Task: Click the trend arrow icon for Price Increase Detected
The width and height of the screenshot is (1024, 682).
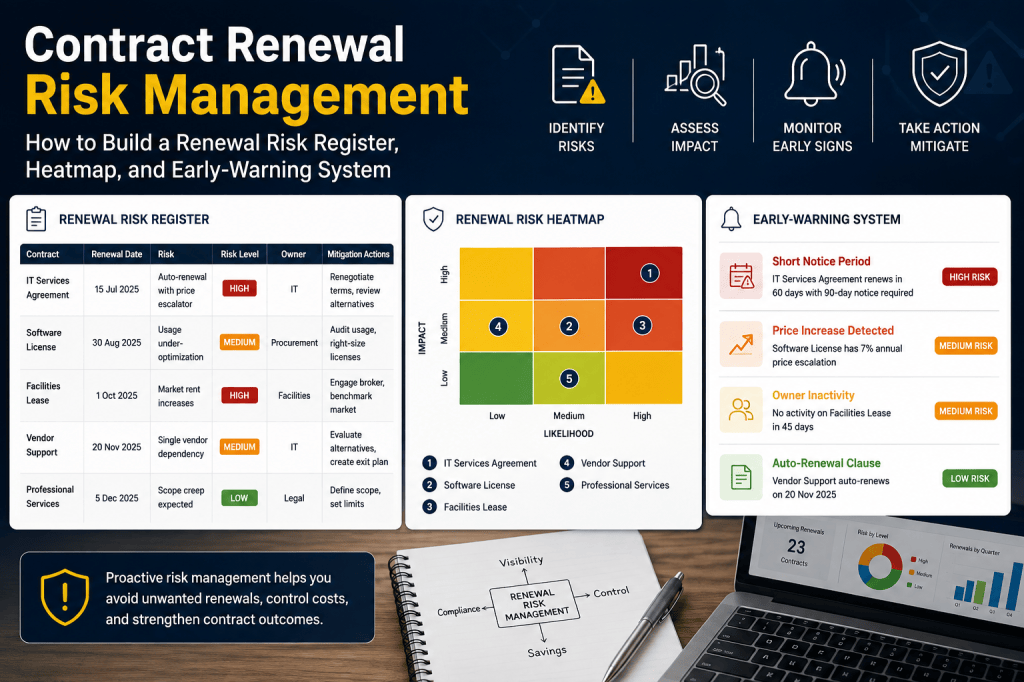Action: [x=741, y=344]
